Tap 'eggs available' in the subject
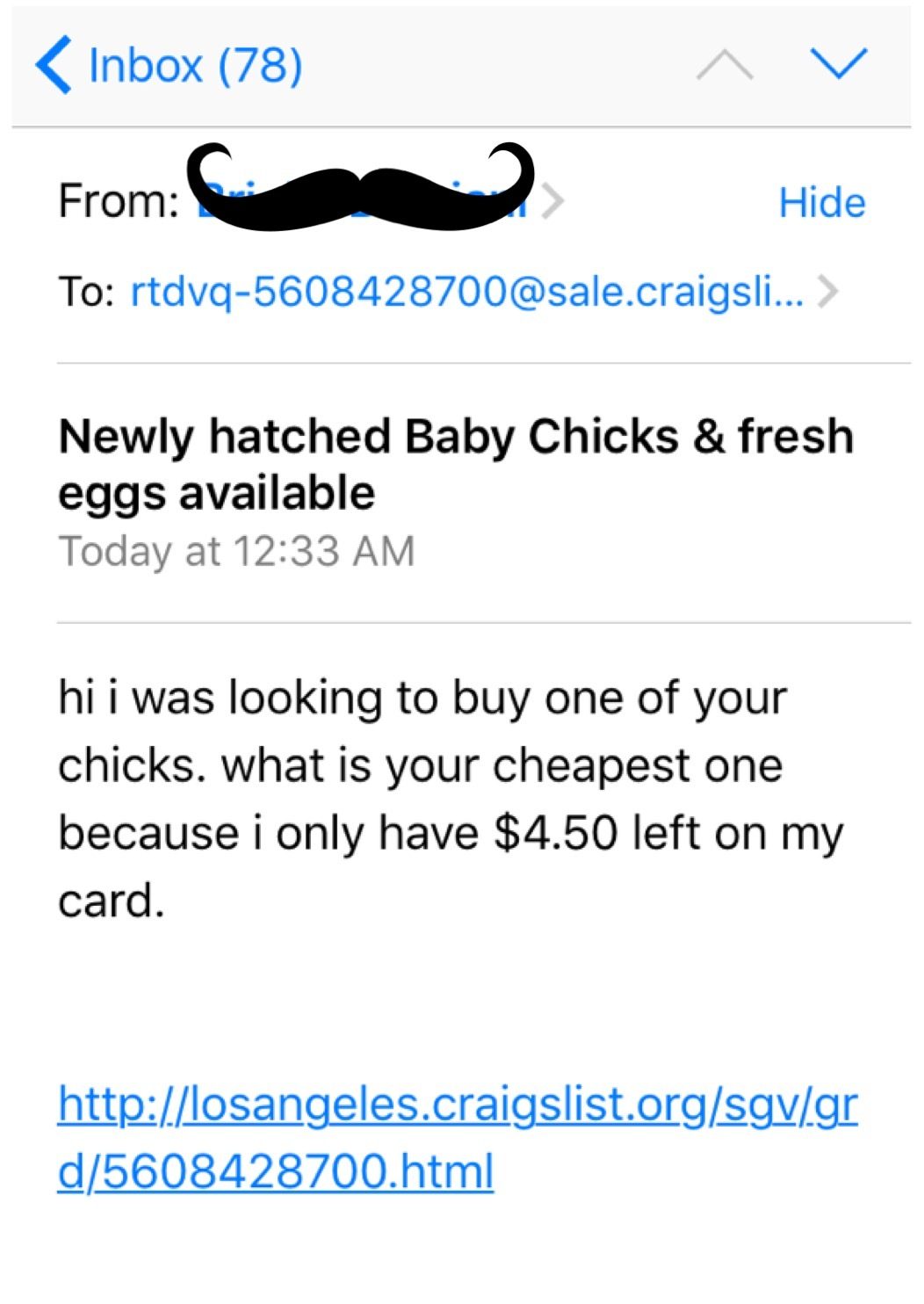Image resolution: width=924 pixels, height=1304 pixels. pyautogui.click(x=216, y=493)
